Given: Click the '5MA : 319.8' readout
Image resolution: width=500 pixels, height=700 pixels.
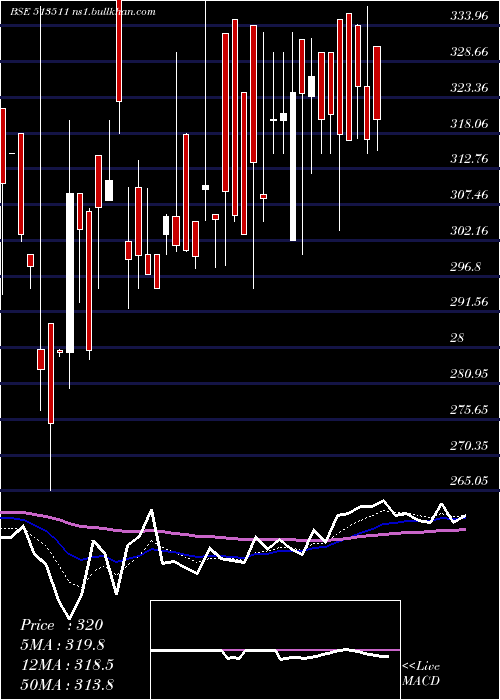Looking at the screenshot, I should (62, 645).
